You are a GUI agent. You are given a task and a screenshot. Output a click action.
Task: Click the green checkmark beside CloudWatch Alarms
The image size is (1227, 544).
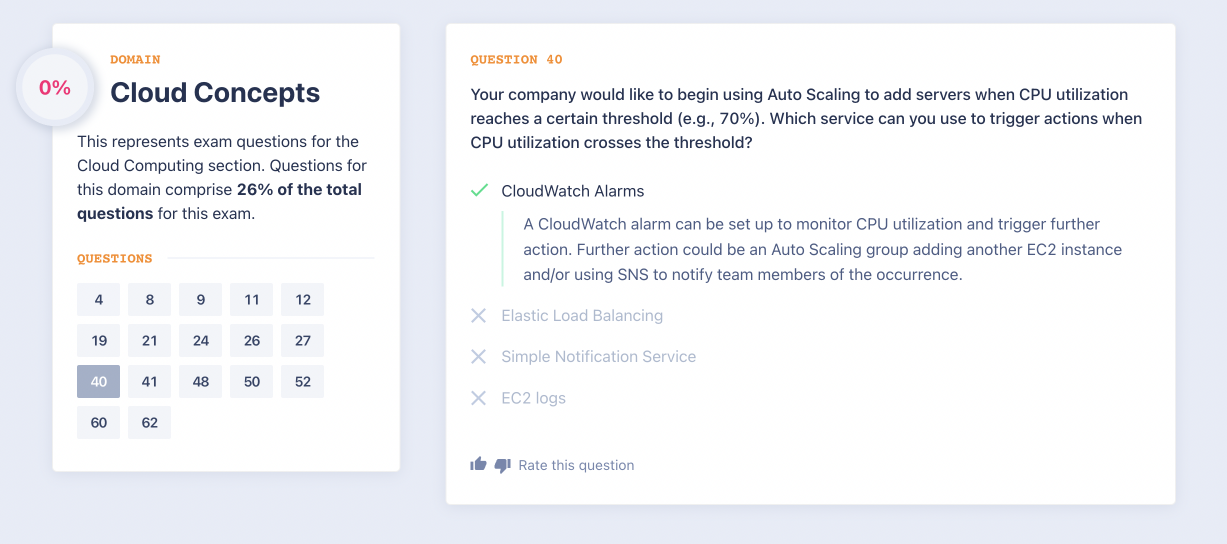click(x=479, y=190)
